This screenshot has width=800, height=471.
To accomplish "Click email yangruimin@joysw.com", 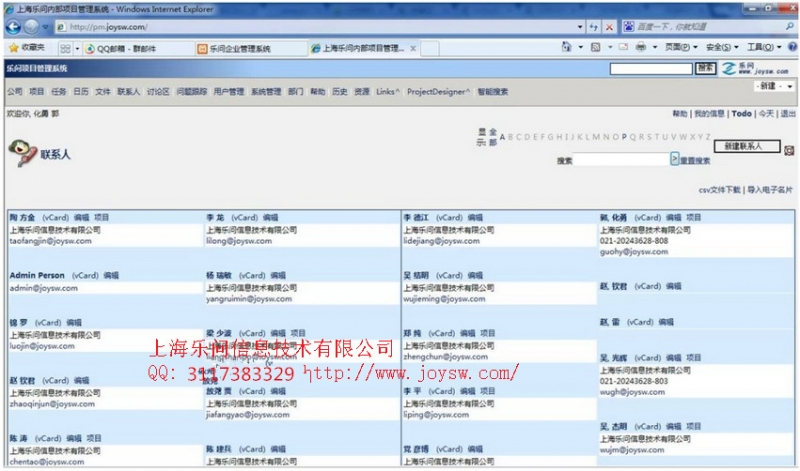I will 249,299.
